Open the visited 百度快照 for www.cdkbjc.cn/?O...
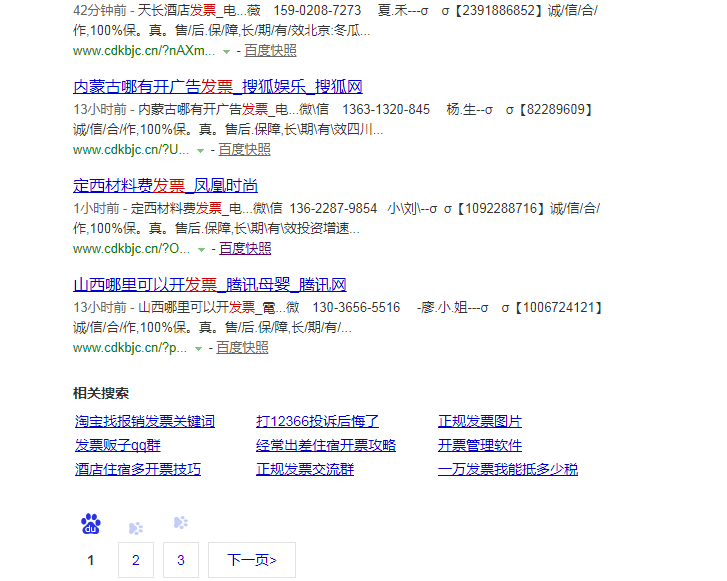 (245, 249)
